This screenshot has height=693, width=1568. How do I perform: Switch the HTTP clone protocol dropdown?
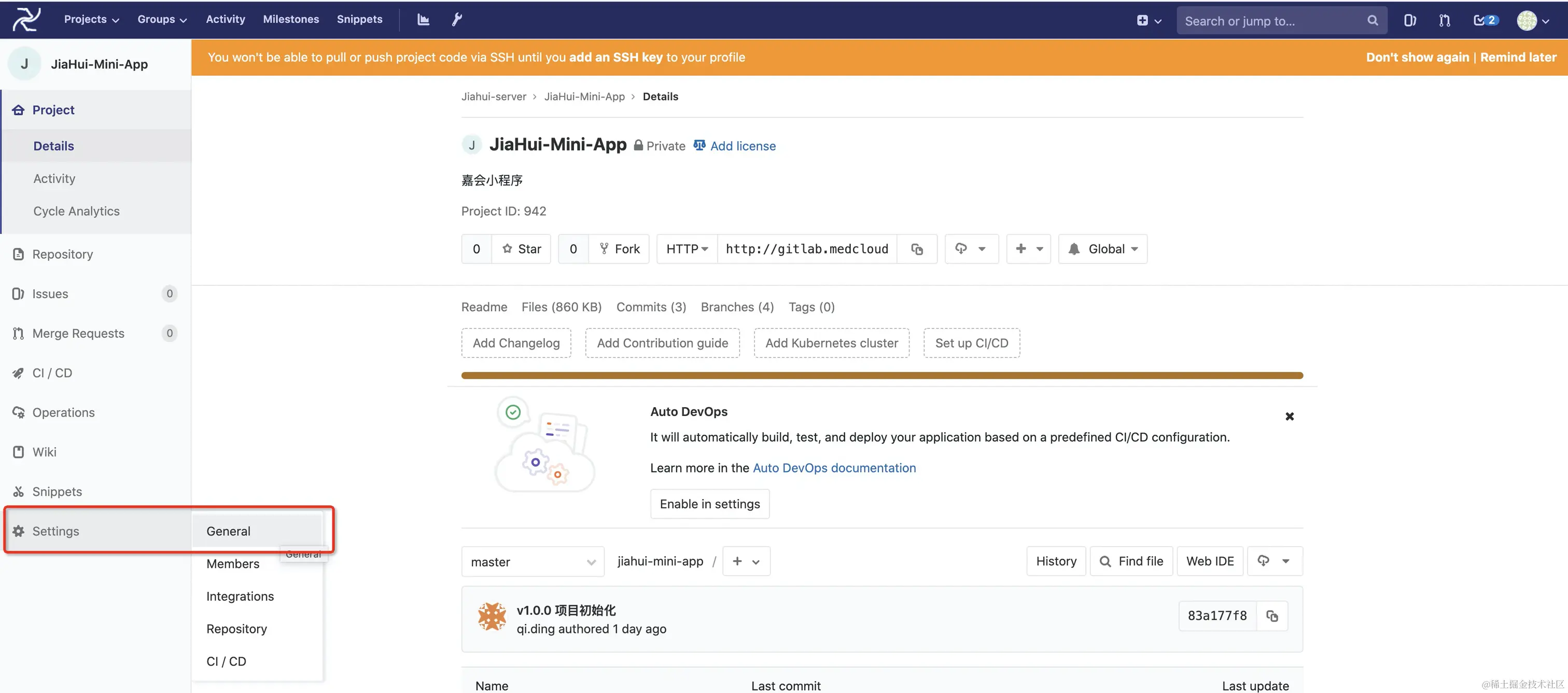click(x=687, y=248)
